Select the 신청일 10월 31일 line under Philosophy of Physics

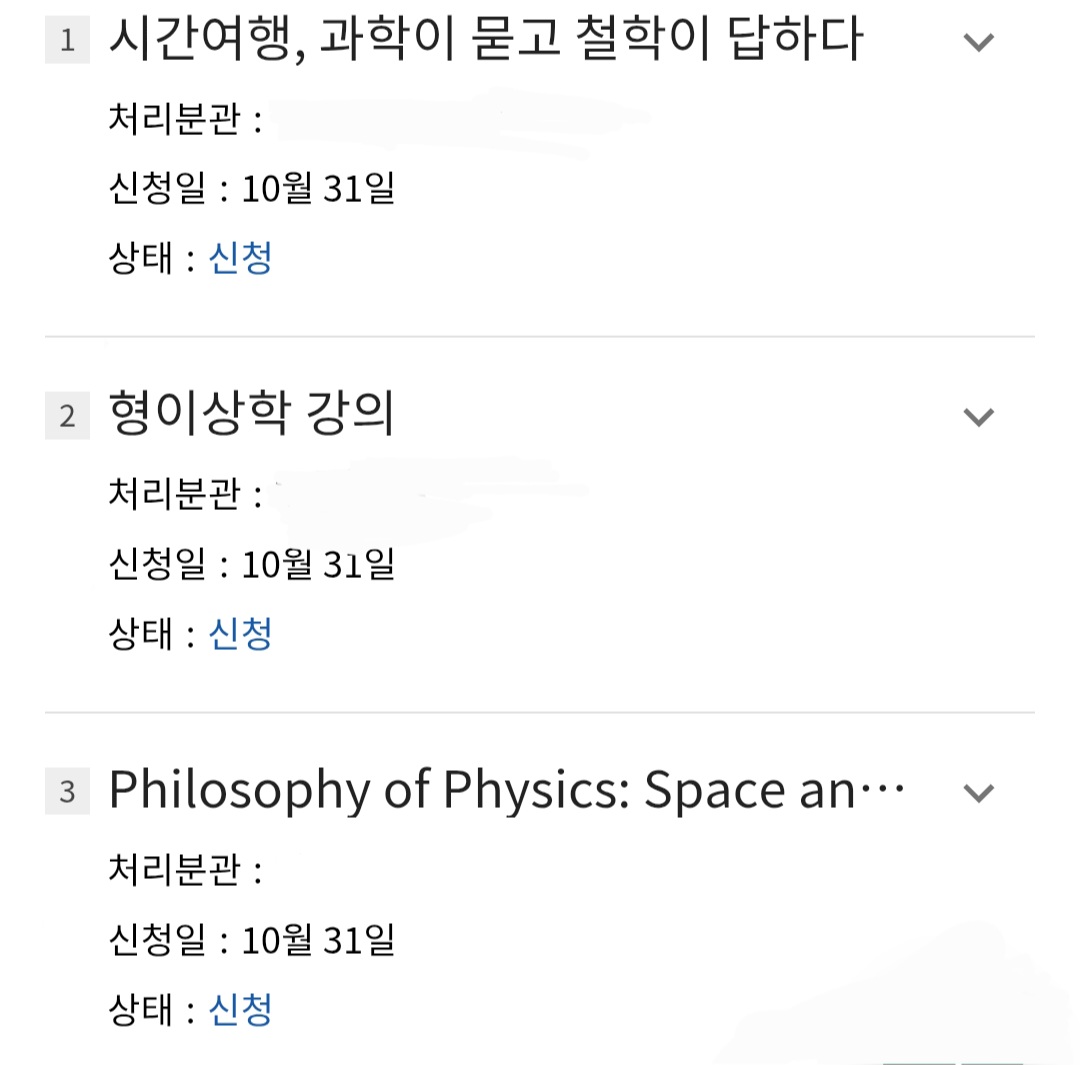[x=251, y=939]
